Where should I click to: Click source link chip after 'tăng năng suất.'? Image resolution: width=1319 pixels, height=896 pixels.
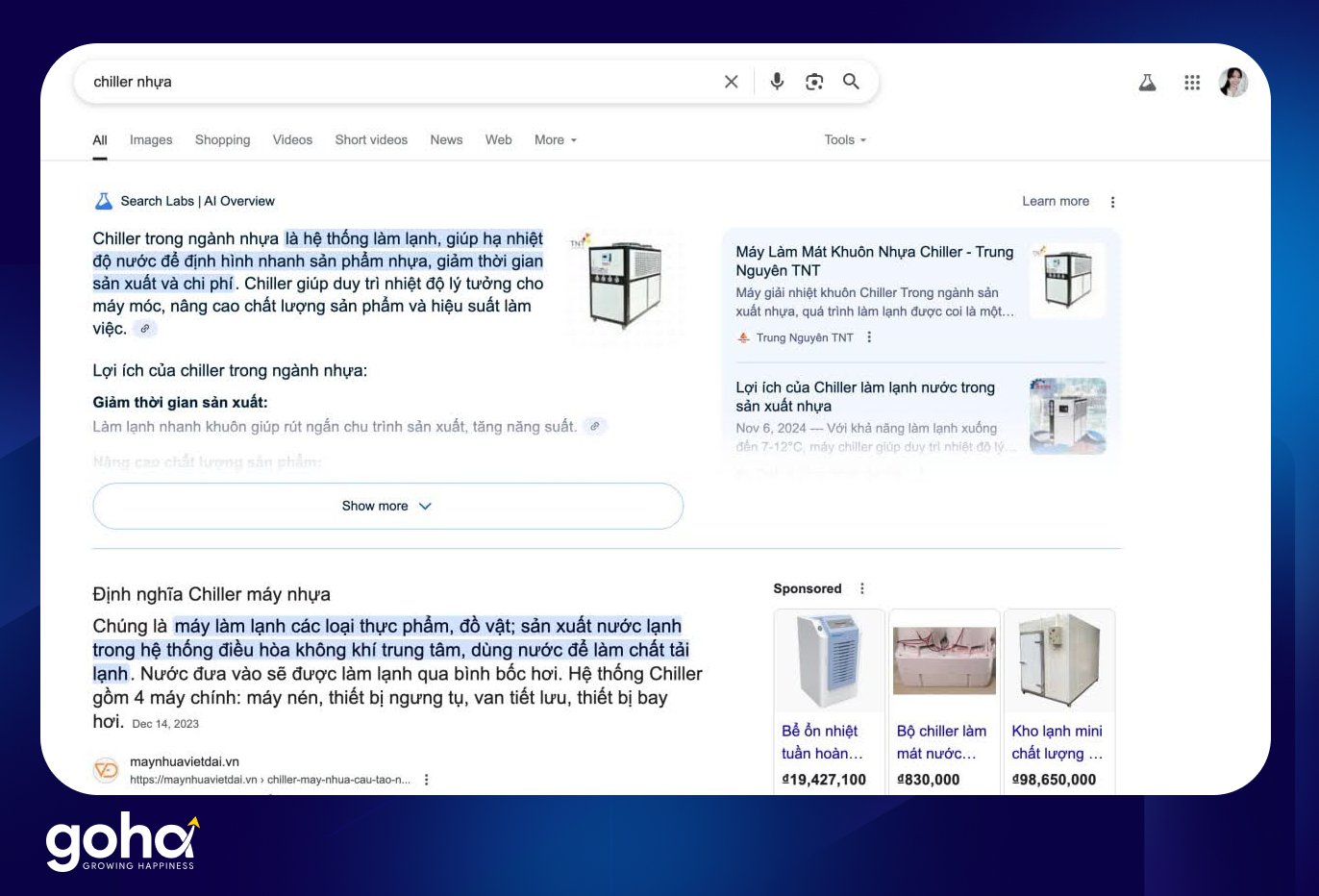click(x=596, y=426)
